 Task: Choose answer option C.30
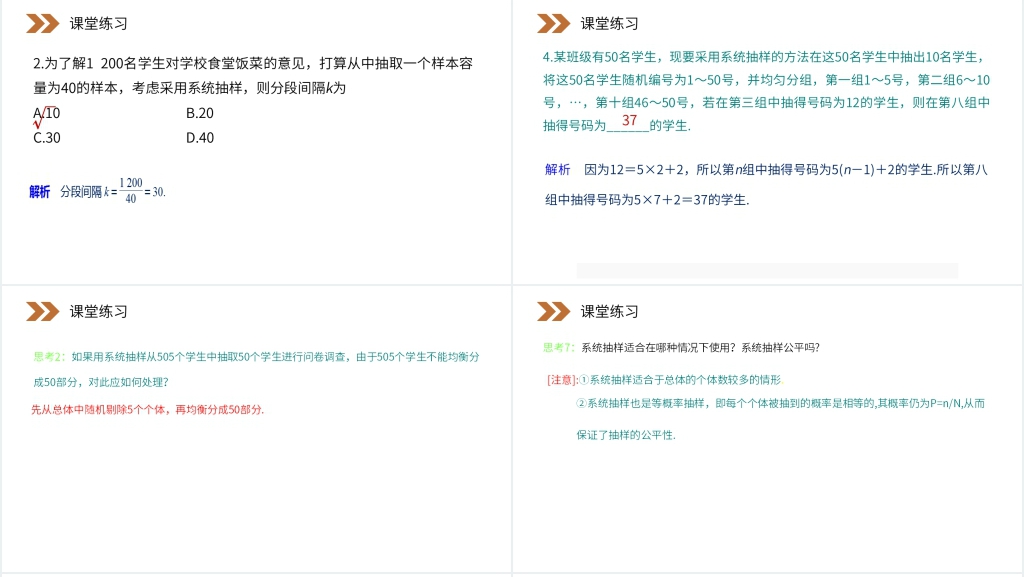pyautogui.click(x=48, y=138)
